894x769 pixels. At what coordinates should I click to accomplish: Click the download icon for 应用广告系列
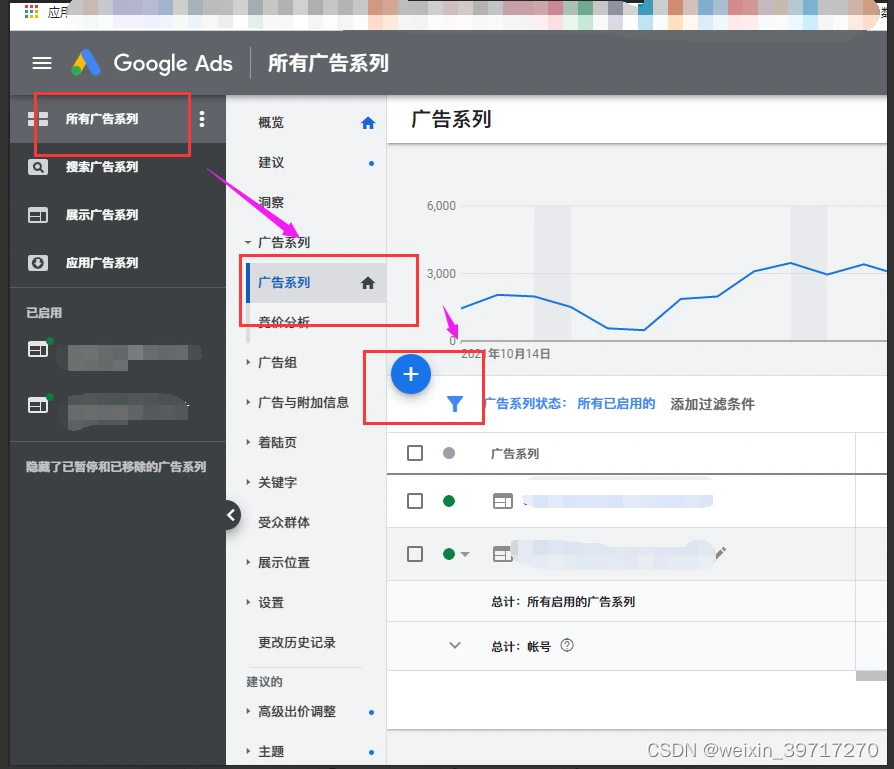(x=38, y=263)
